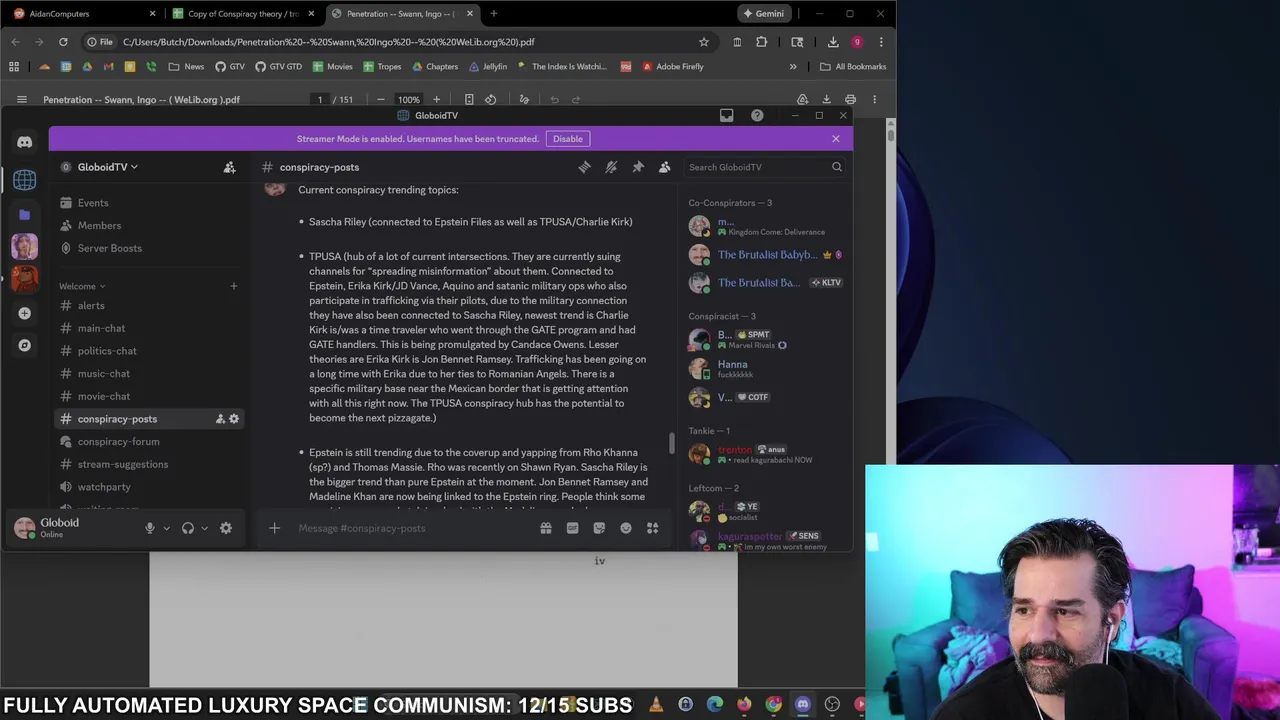Expand GloboidTV server dropdown menu
The width and height of the screenshot is (1280, 720).
[108, 167]
